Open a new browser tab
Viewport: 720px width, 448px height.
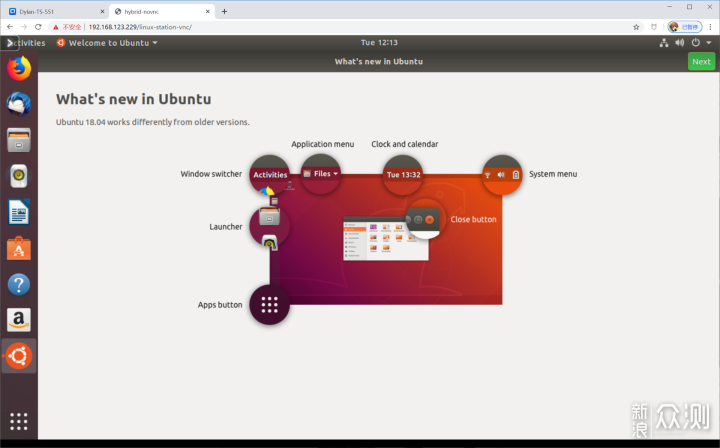224,11
